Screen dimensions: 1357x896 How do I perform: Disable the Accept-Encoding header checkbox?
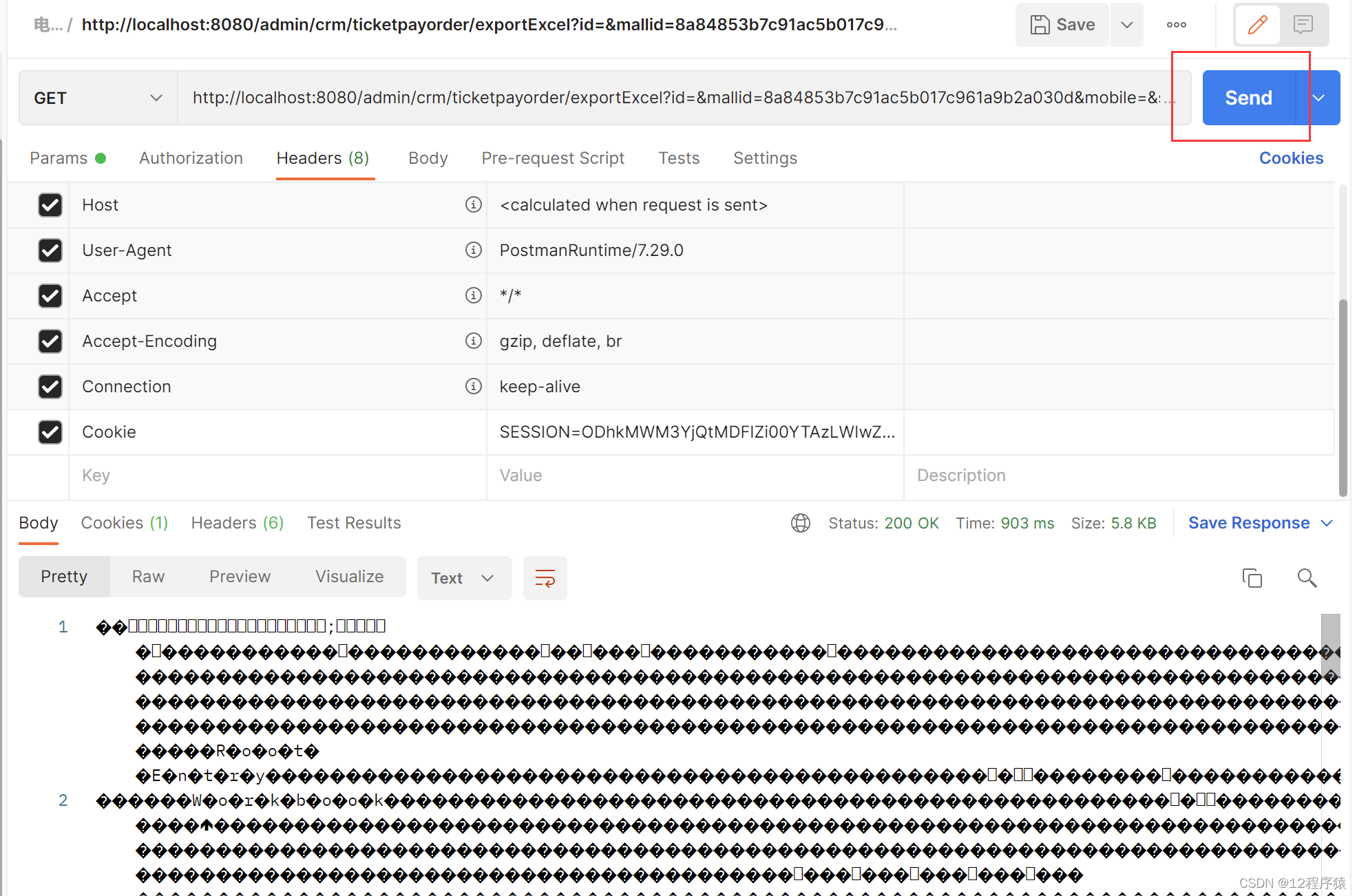[x=50, y=341]
